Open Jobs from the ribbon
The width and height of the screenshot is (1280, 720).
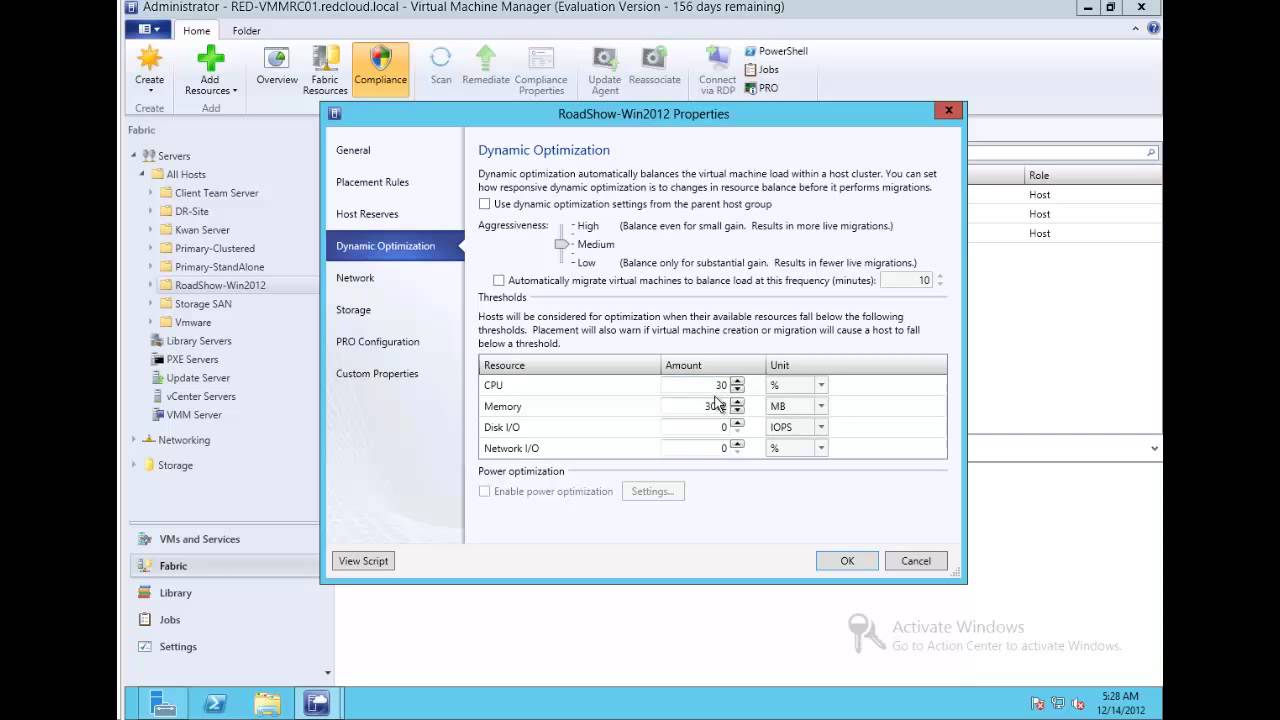coord(761,69)
